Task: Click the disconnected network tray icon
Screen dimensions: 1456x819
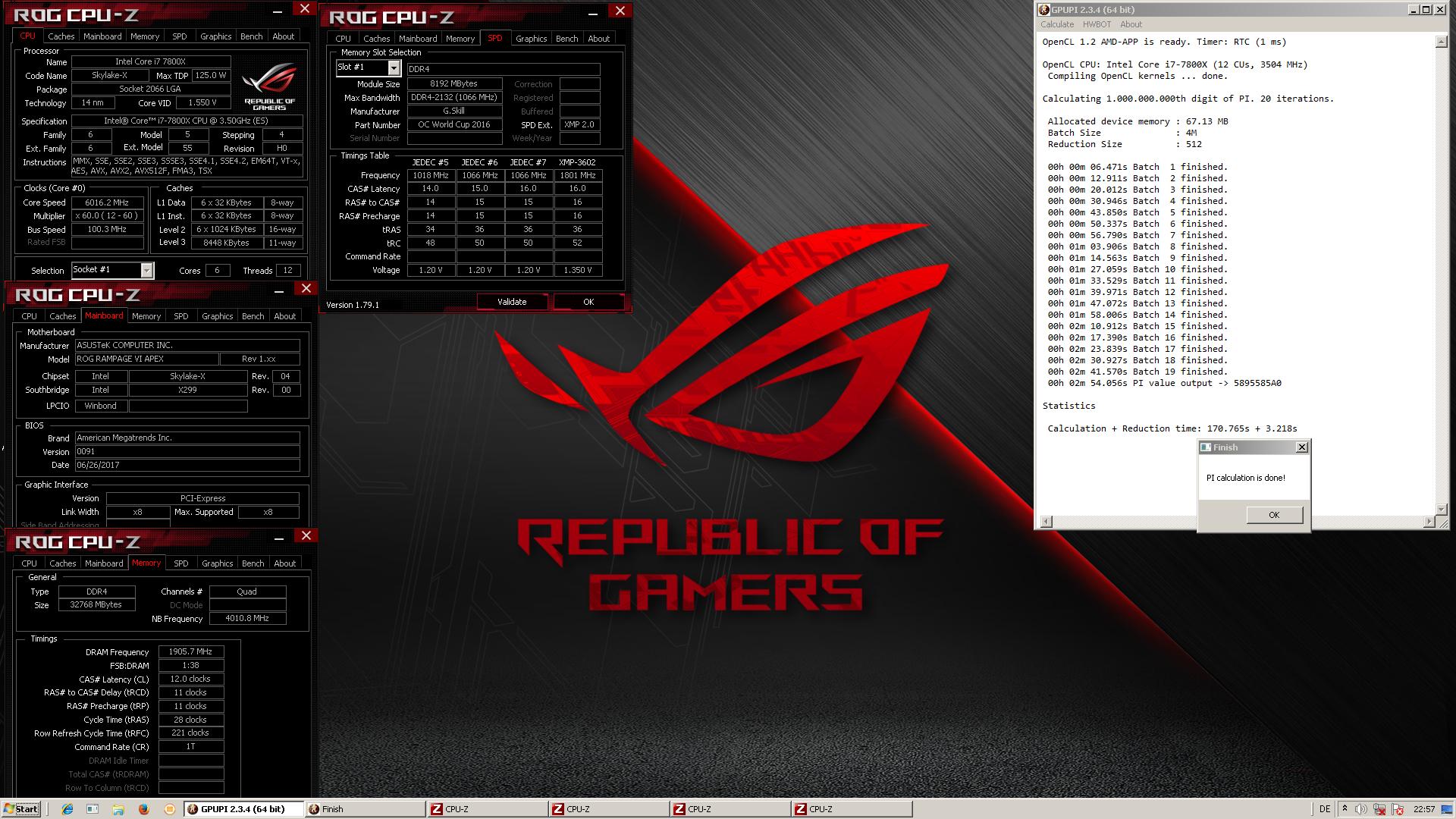Action: pyautogui.click(x=1379, y=809)
